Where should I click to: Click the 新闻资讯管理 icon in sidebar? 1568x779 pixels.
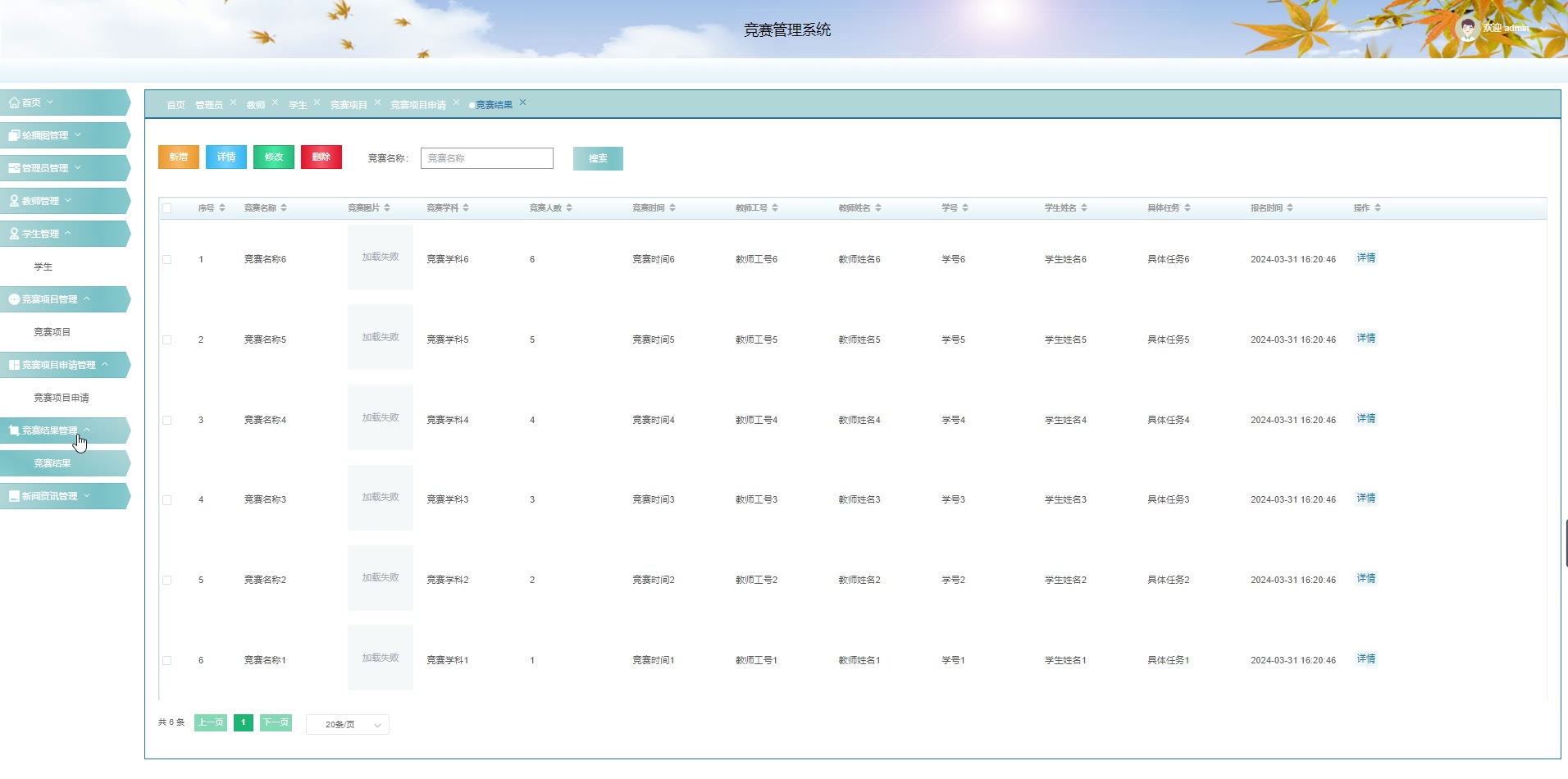14,496
